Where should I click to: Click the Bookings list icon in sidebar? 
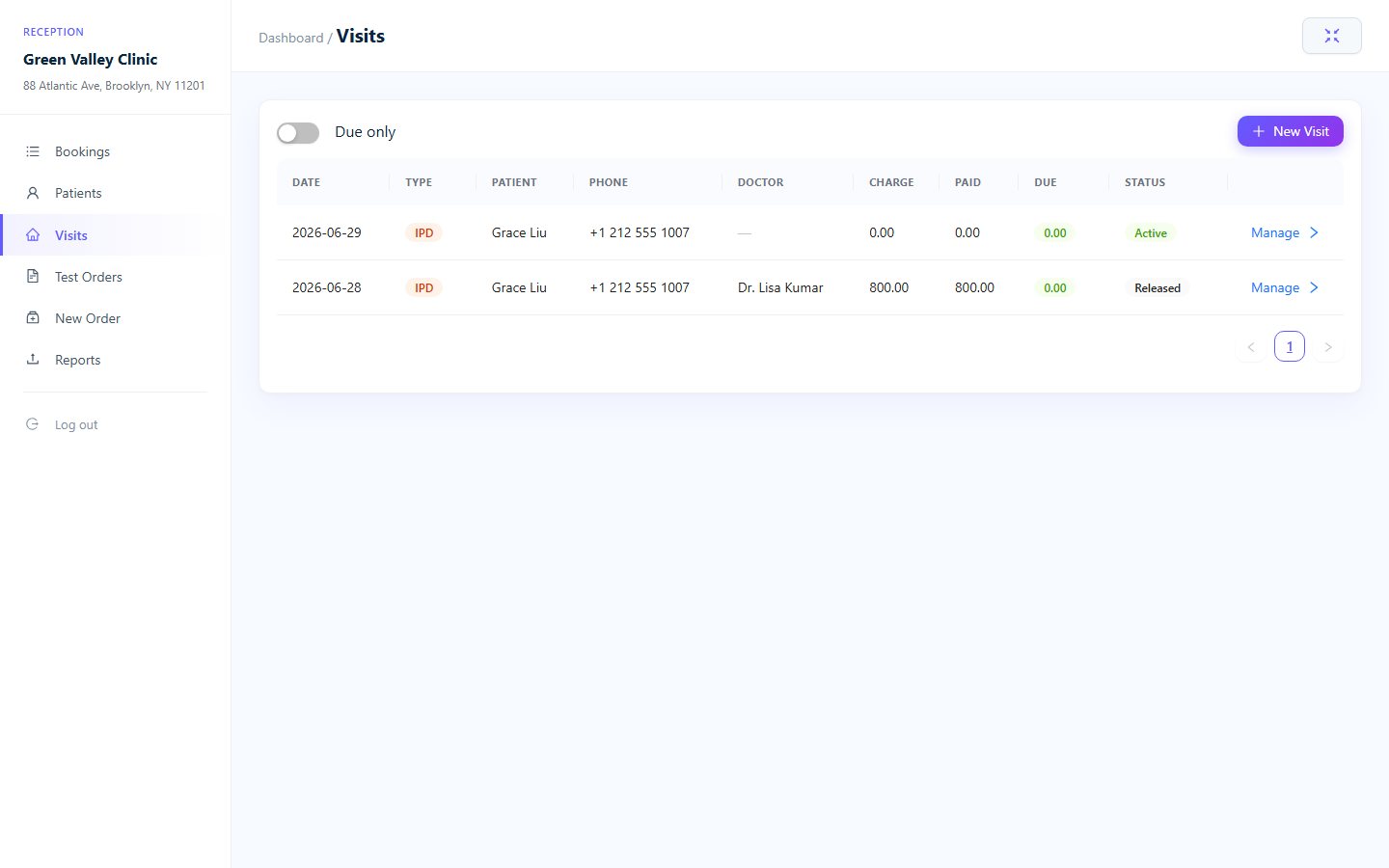[x=33, y=151]
